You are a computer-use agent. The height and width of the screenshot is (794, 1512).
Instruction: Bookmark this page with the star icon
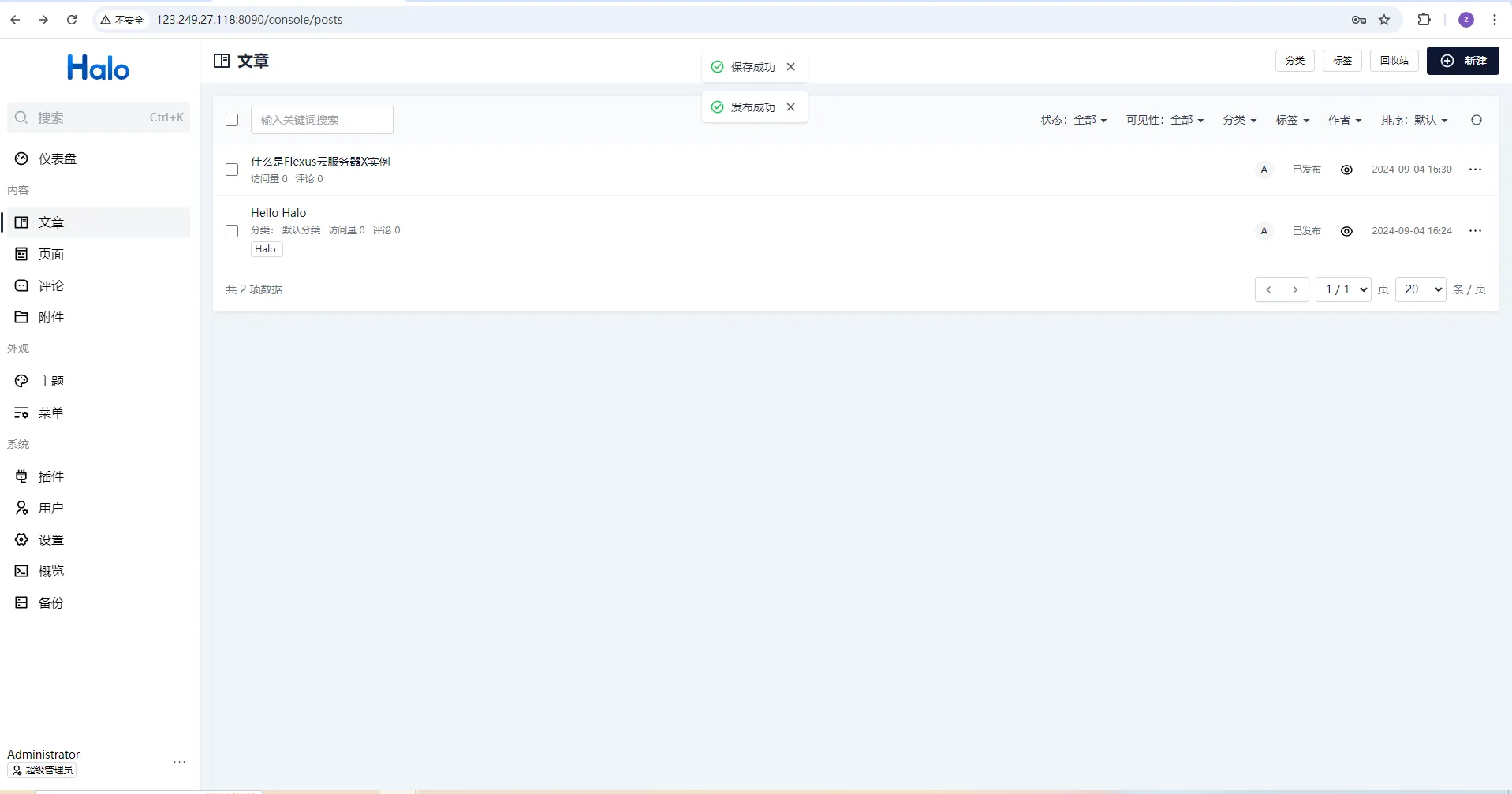coord(1384,20)
